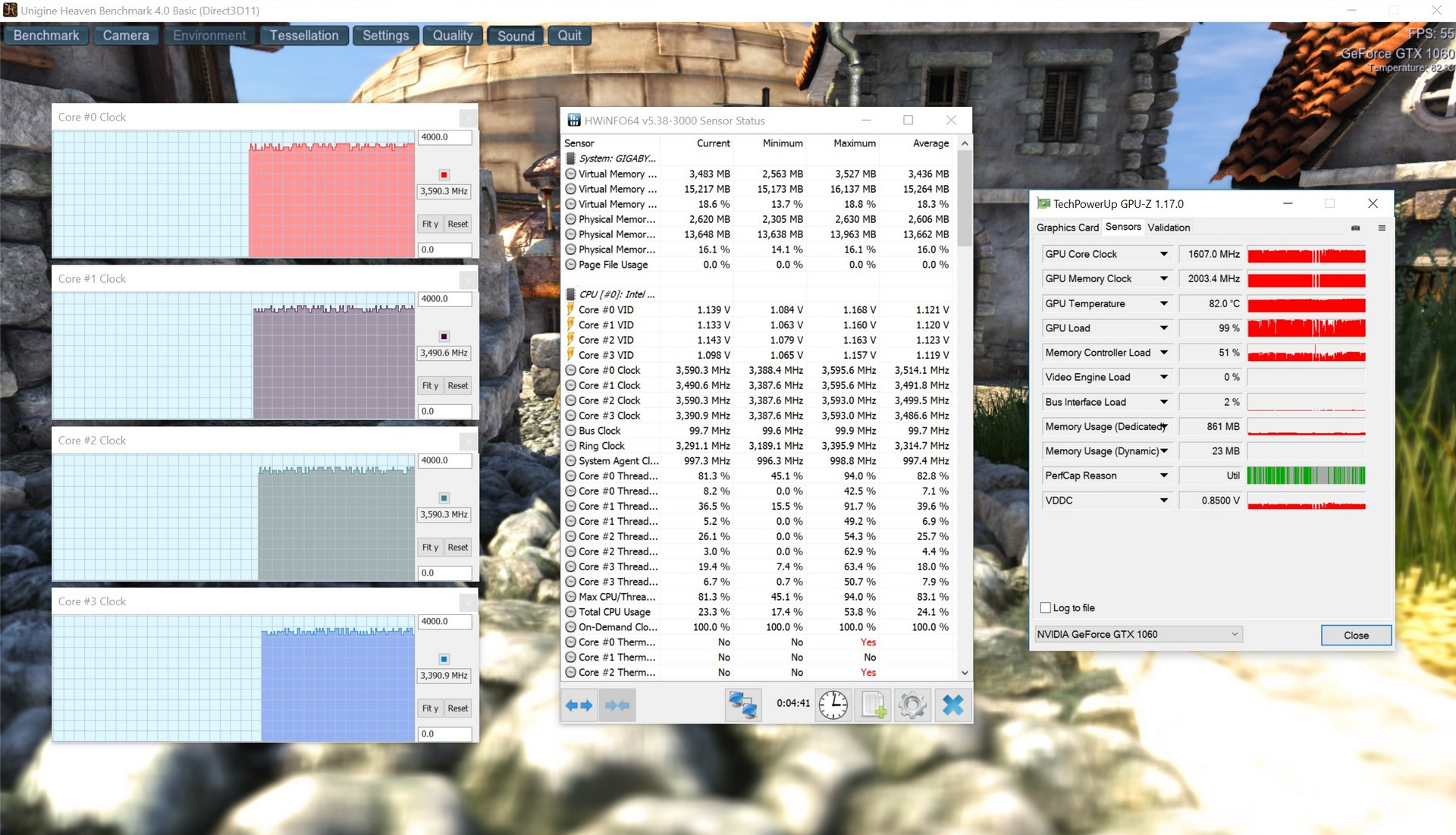Click the red color square in Core #0 Clock graph
This screenshot has height=835, width=1456.
pyautogui.click(x=444, y=174)
